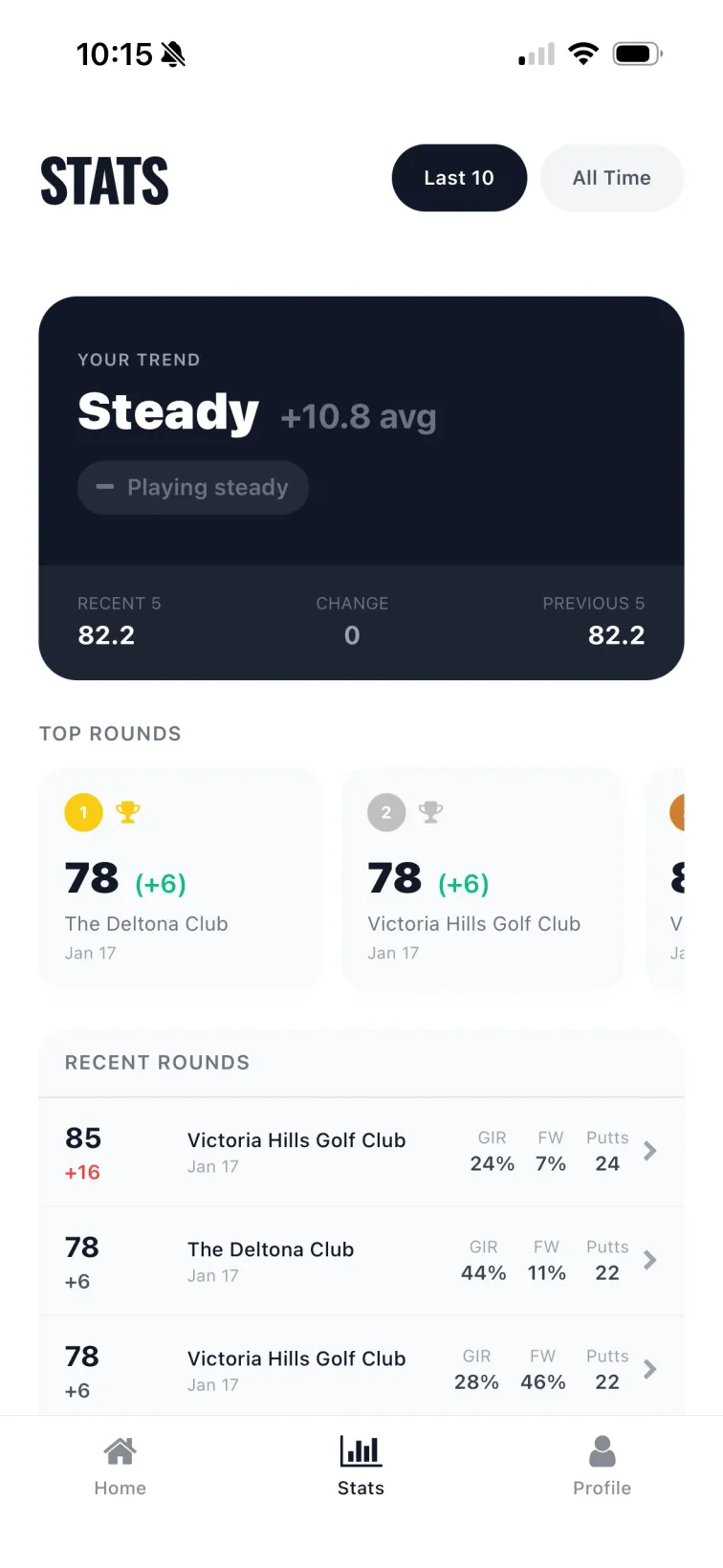This screenshot has height=1568, width=723.
Task: Open Profile via the person icon
Action: [602, 1449]
